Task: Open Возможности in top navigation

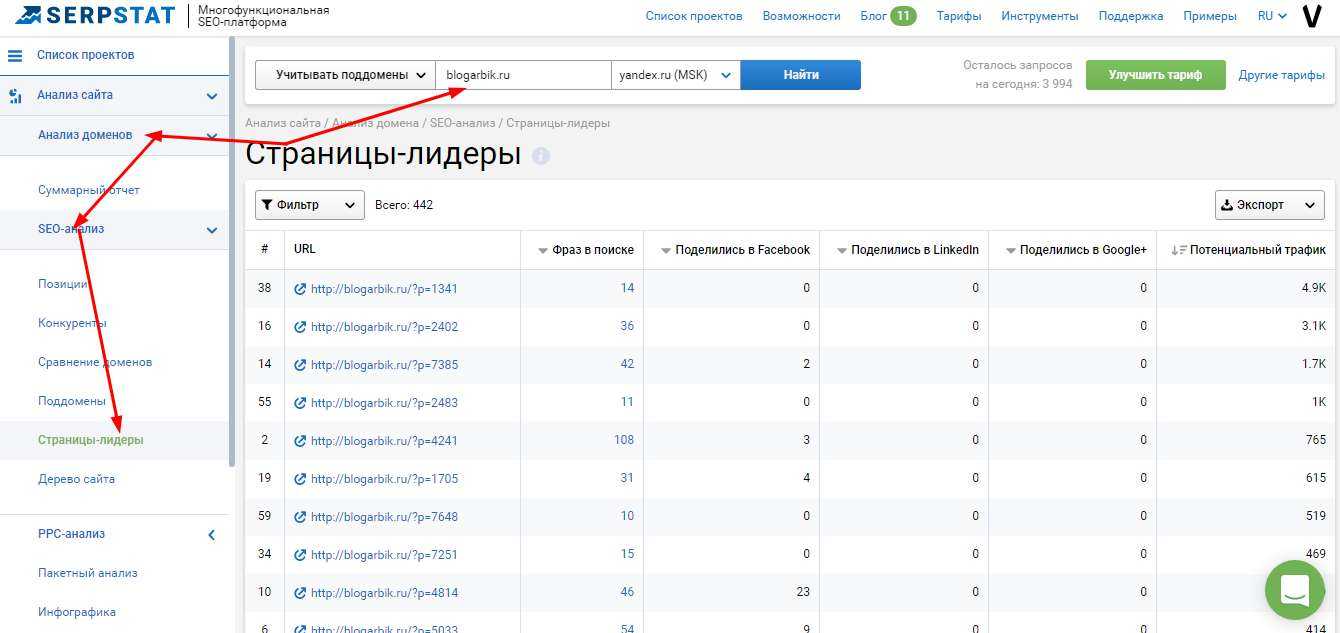Action: [x=801, y=16]
